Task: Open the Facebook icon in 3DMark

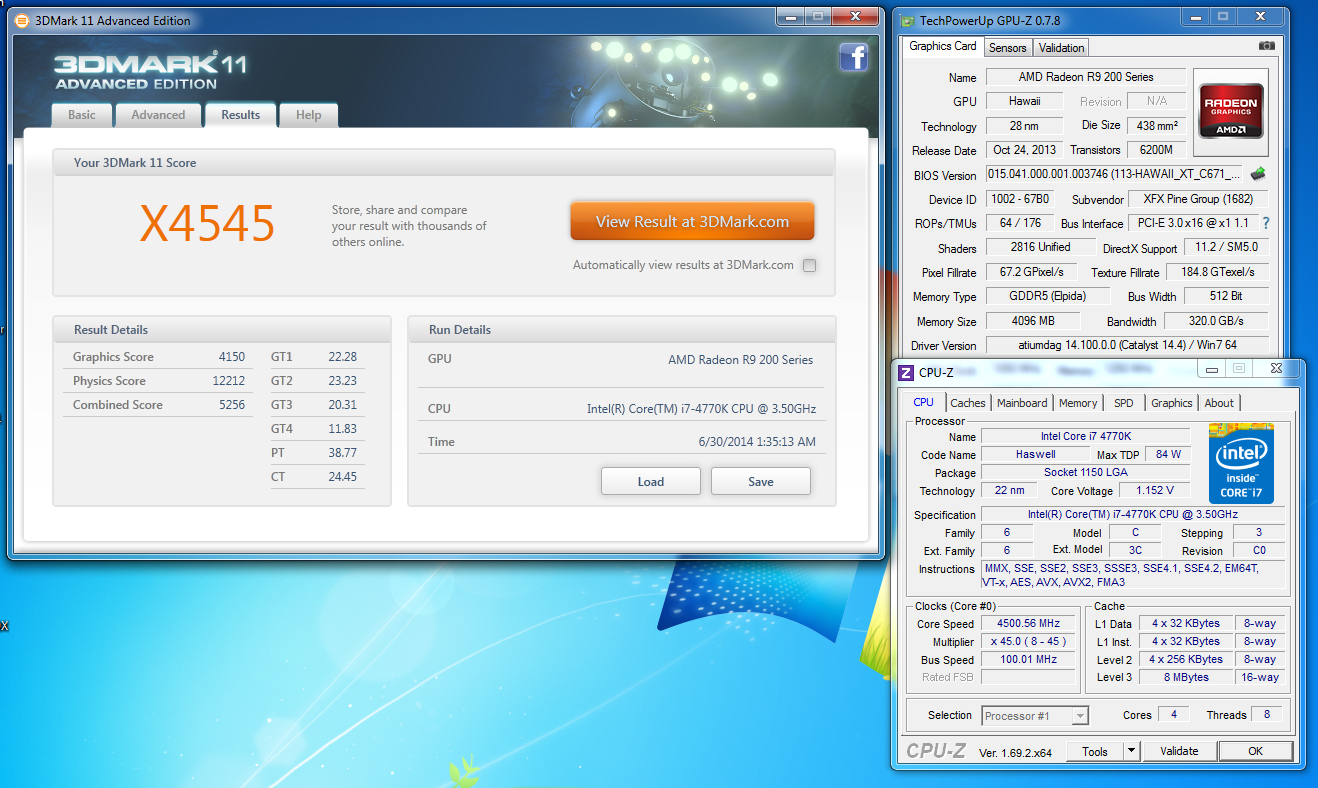Action: pyautogui.click(x=853, y=58)
